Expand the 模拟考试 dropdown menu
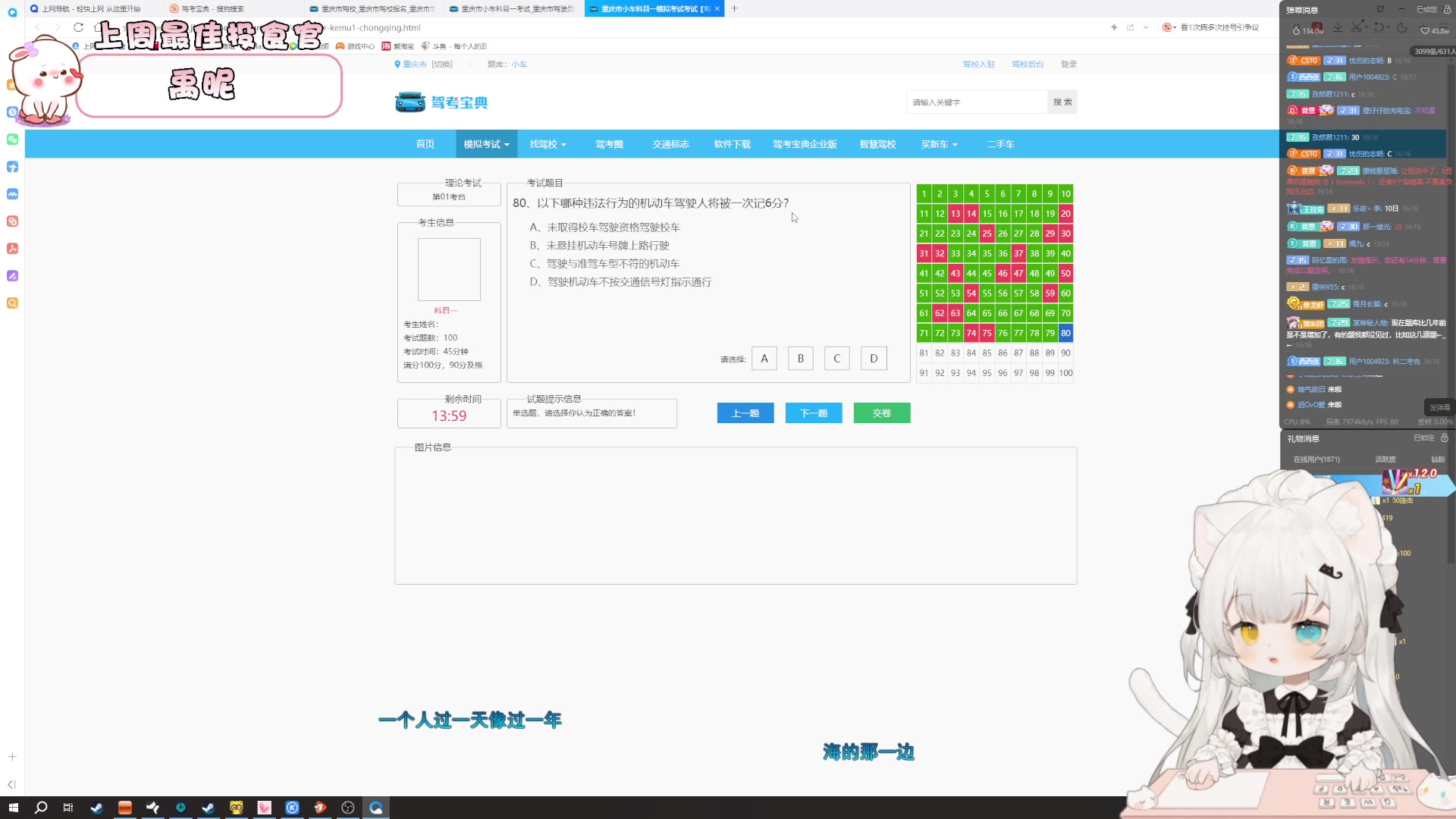 coord(486,144)
